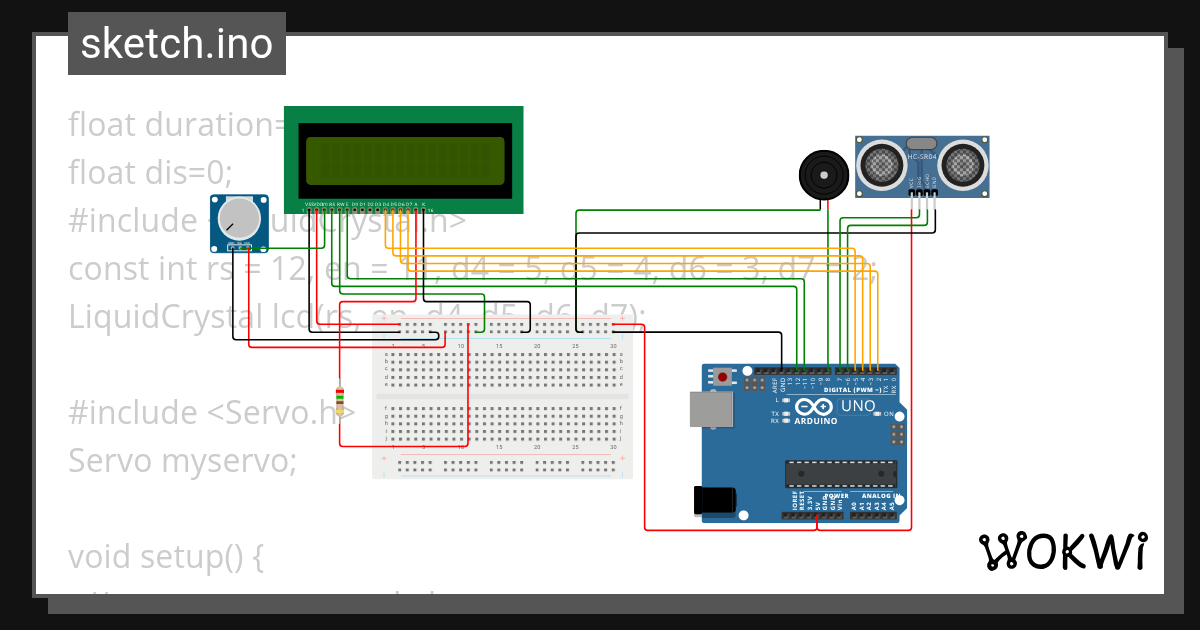The image size is (1200, 630).
Task: Click the 'float dis=0;' code line
Action: (x=150, y=173)
